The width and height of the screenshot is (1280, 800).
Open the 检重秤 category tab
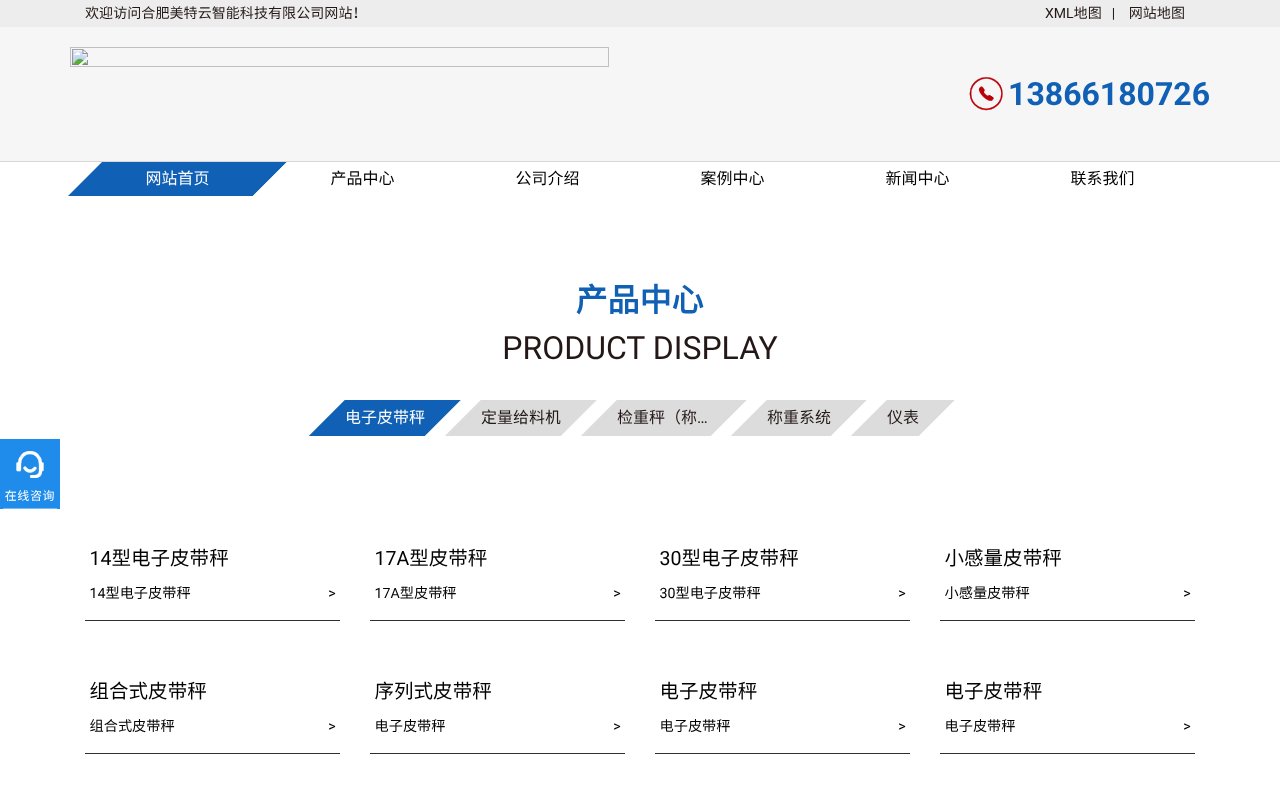tap(663, 417)
